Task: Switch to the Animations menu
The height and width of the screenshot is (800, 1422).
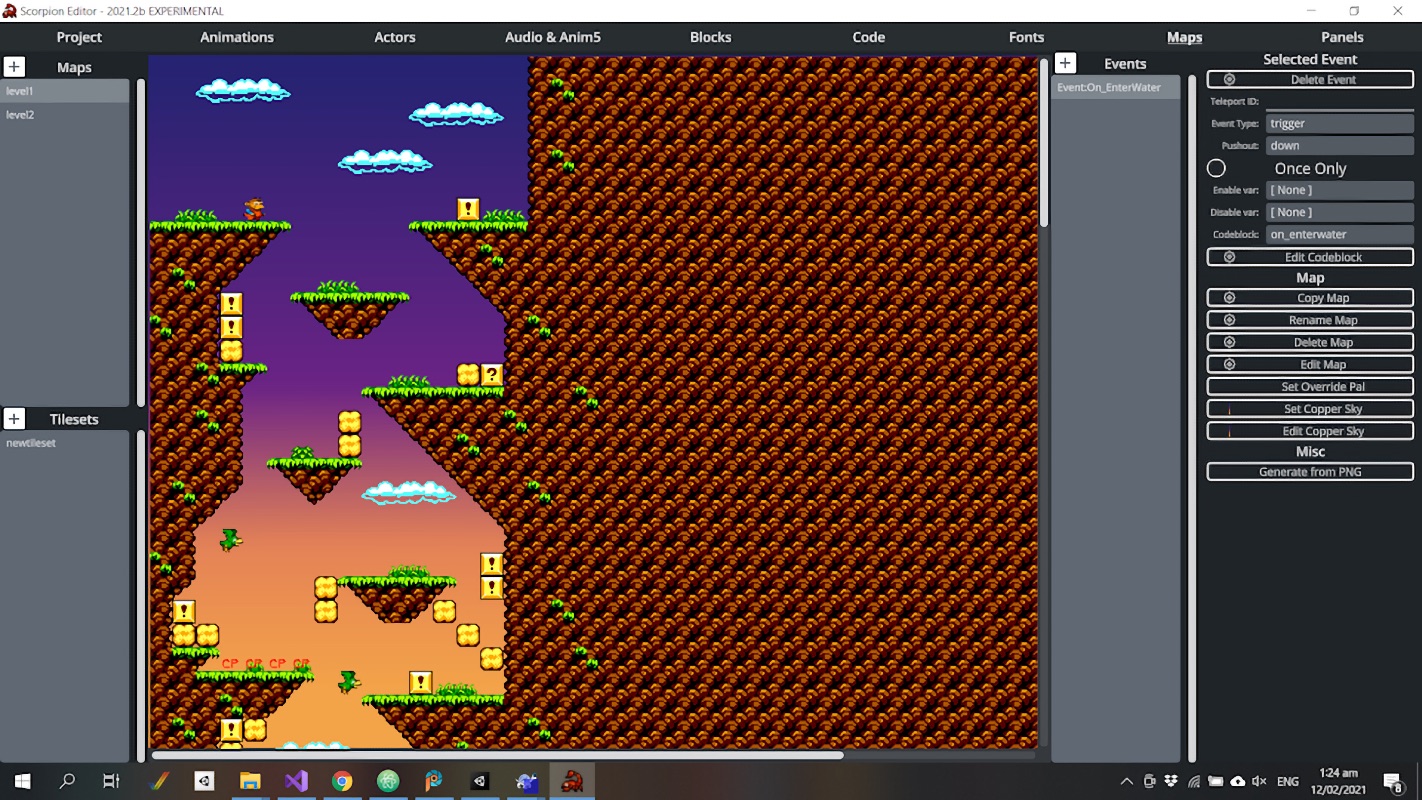Action: tap(236, 37)
